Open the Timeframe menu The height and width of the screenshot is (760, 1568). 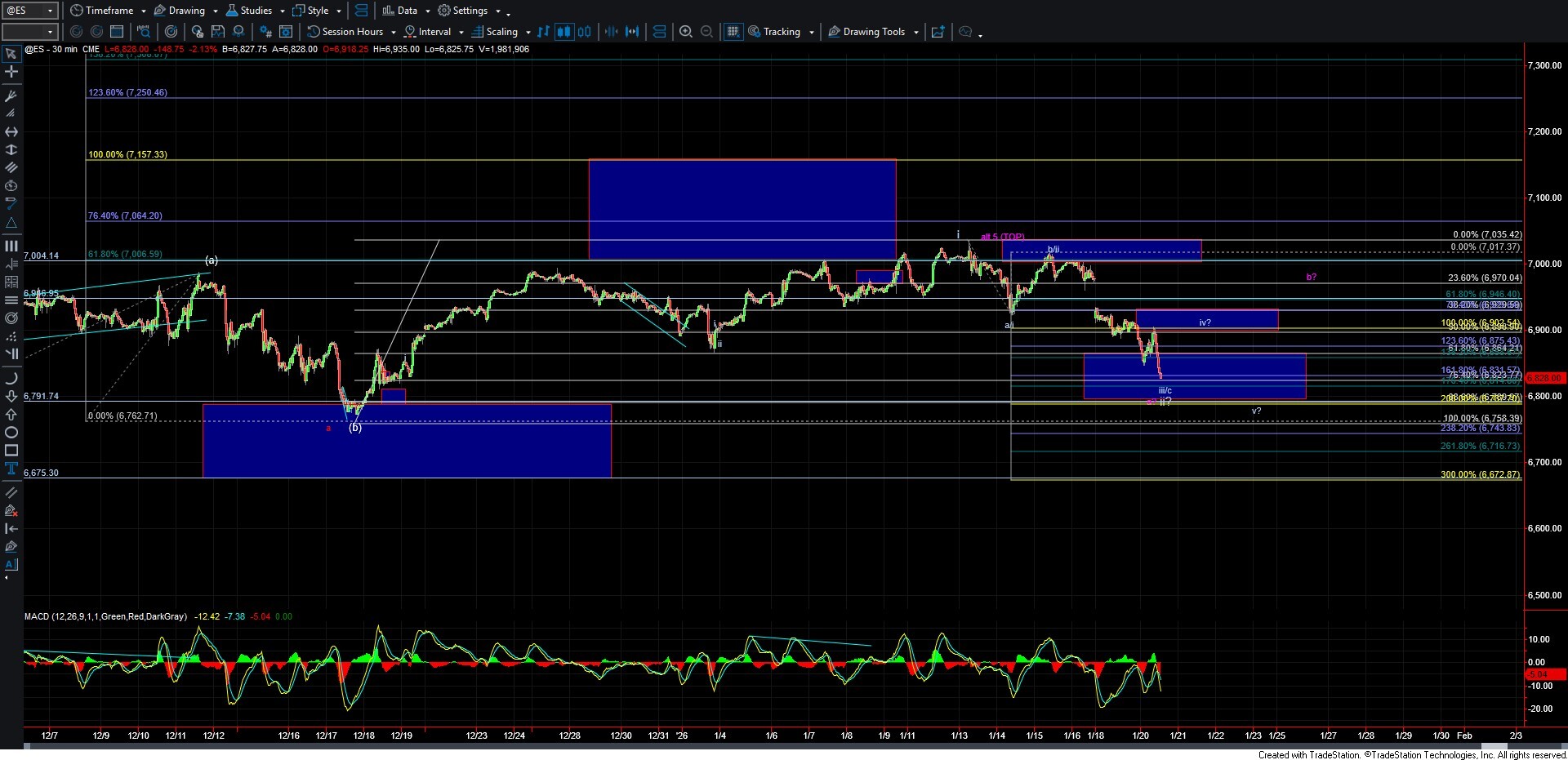pyautogui.click(x=109, y=11)
